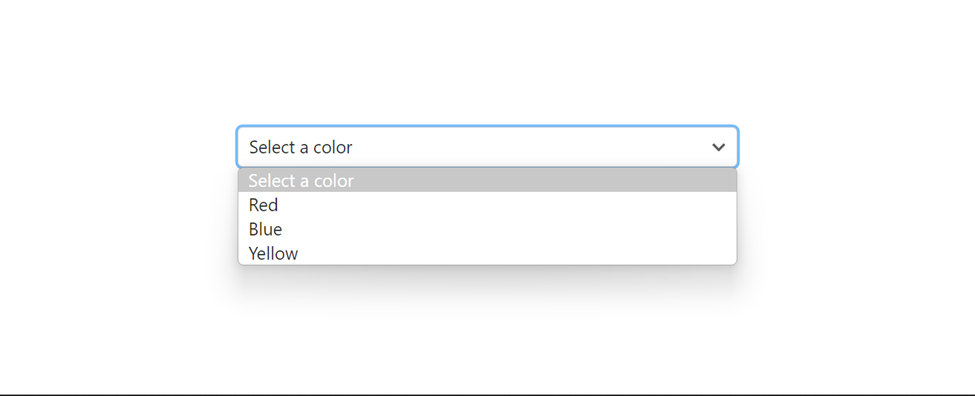
Task: Click the blue-outlined focused select field
Action: coord(487,147)
